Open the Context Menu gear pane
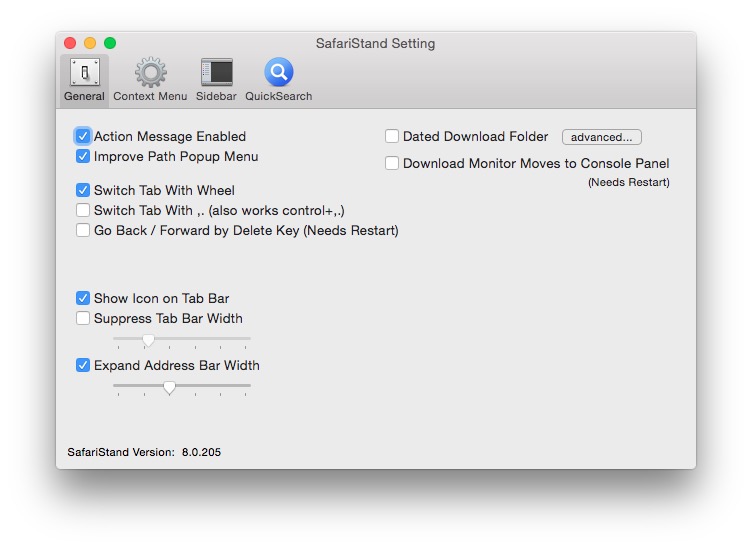This screenshot has height=549, width=752. pos(150,80)
